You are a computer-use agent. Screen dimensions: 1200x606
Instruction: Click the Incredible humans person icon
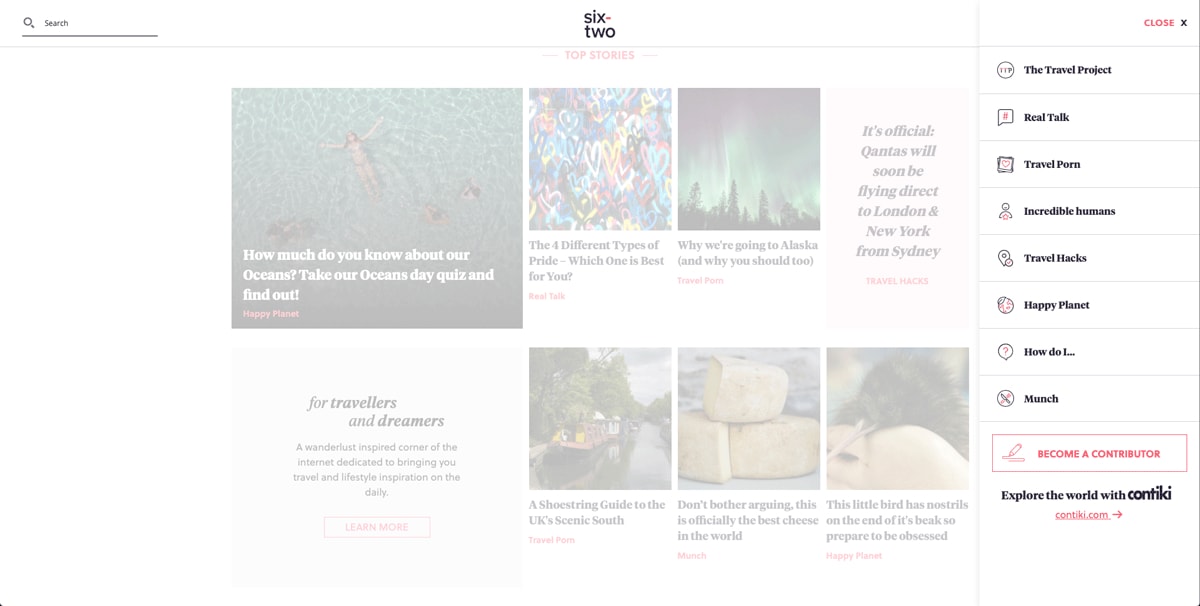1005,211
